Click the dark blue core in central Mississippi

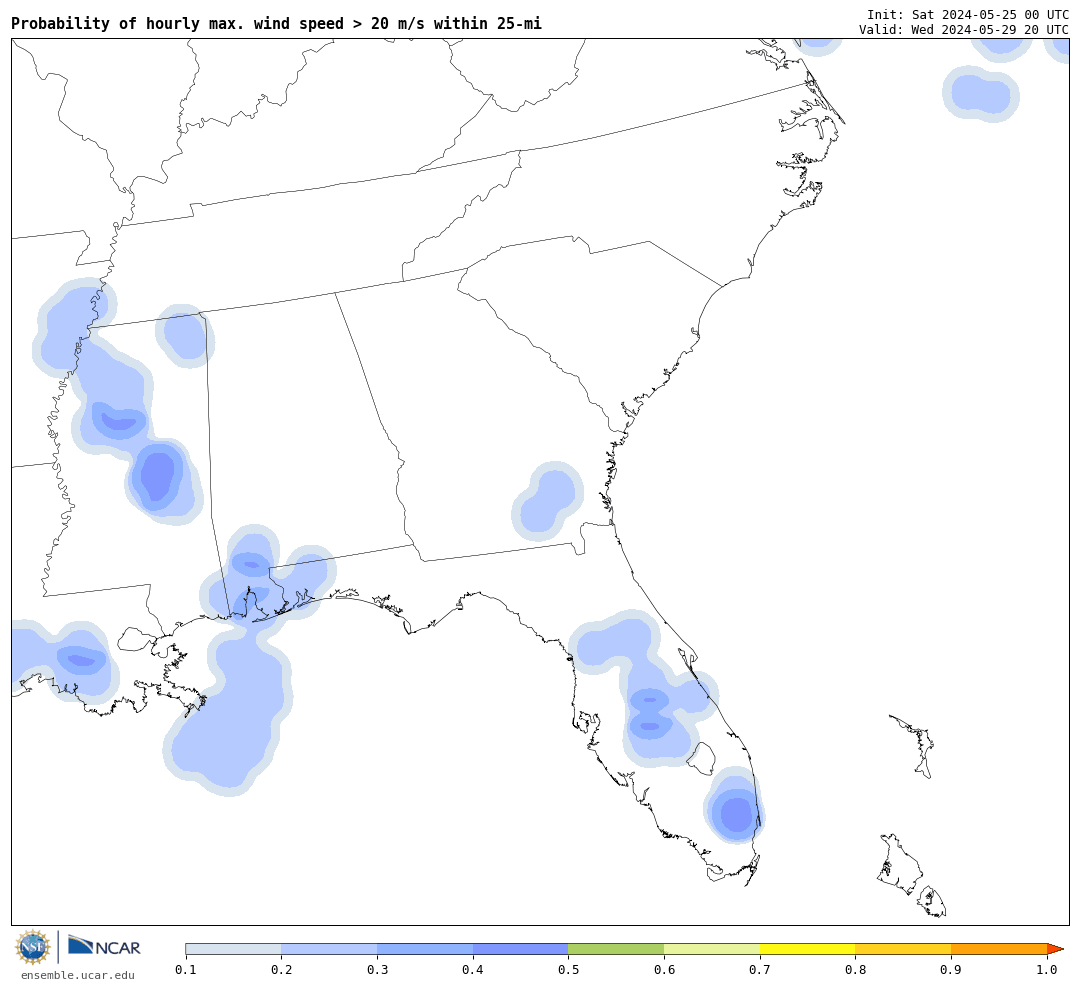click(158, 475)
